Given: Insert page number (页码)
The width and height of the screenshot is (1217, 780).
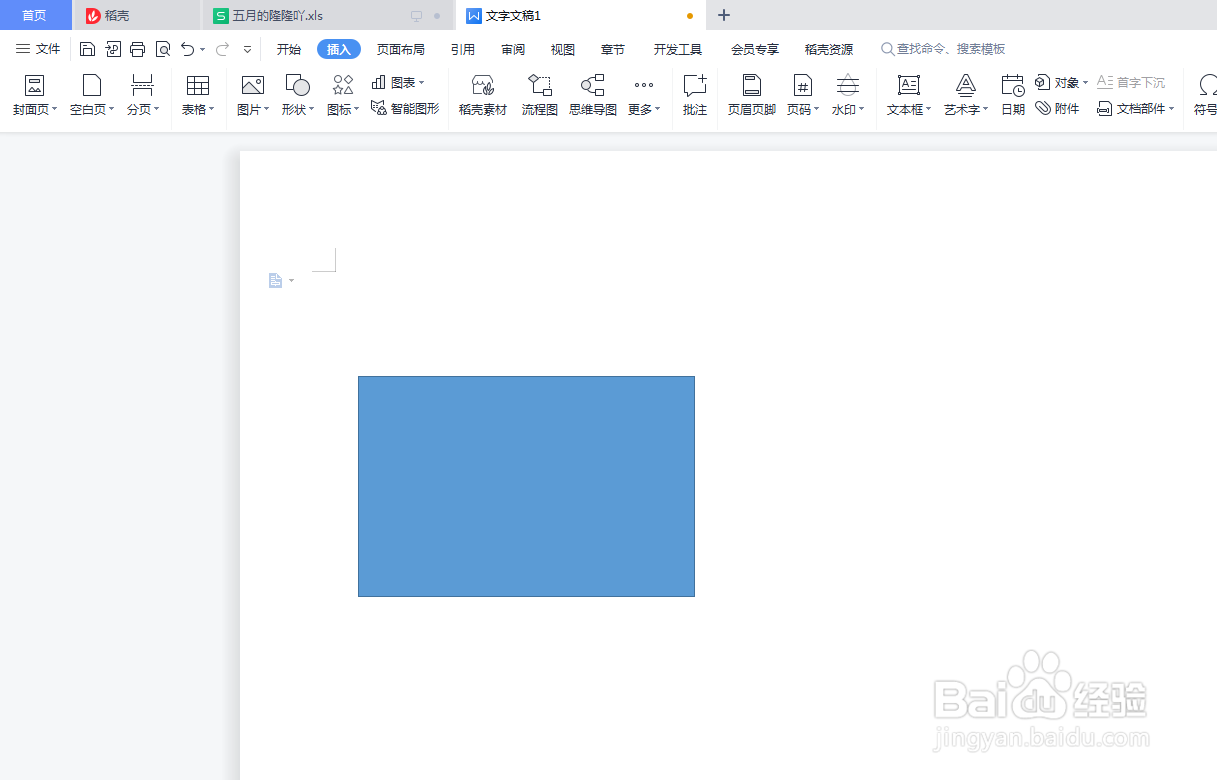Looking at the screenshot, I should point(803,95).
